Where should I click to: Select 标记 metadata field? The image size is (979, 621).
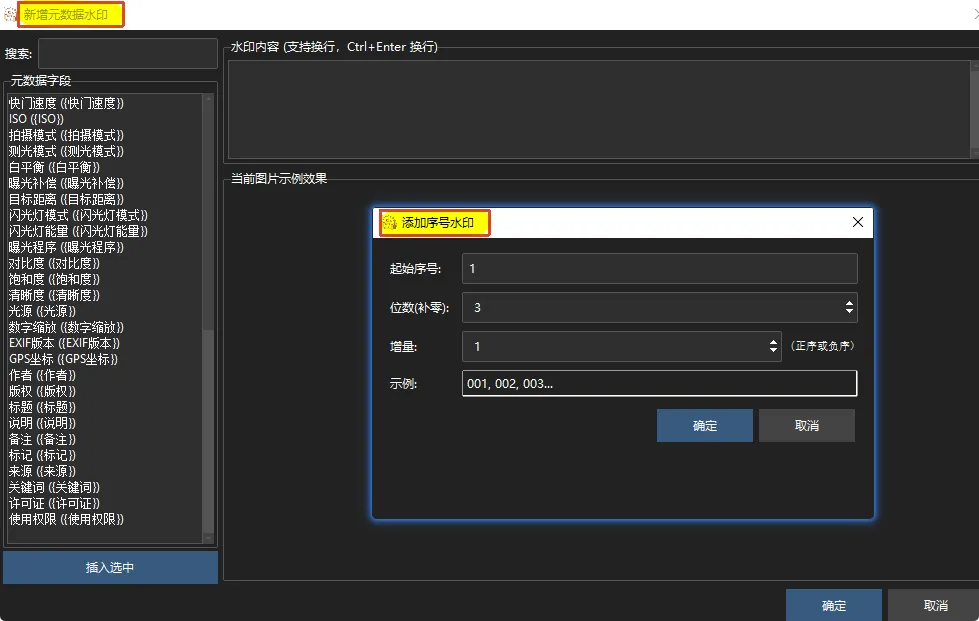tap(42, 455)
